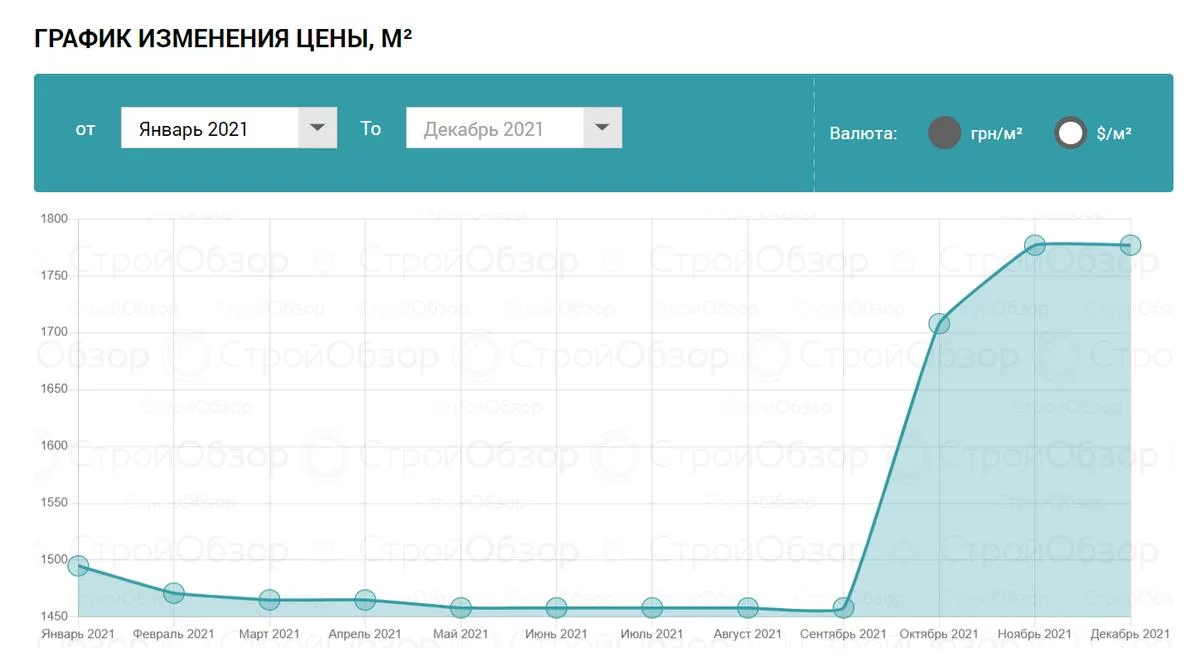Click the Февраль 2021 data point

point(174,593)
